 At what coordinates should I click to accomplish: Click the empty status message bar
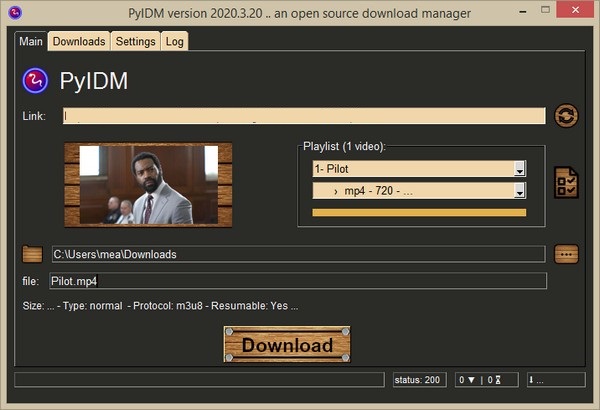(199, 380)
